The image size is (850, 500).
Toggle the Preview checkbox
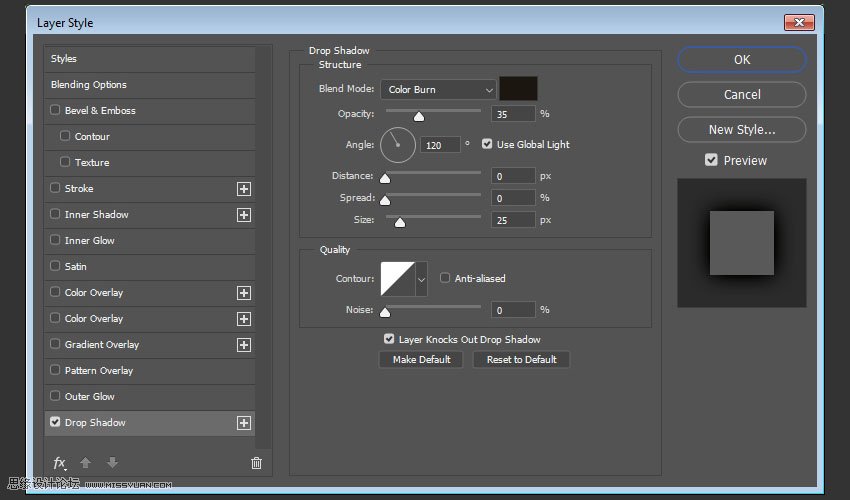point(711,160)
